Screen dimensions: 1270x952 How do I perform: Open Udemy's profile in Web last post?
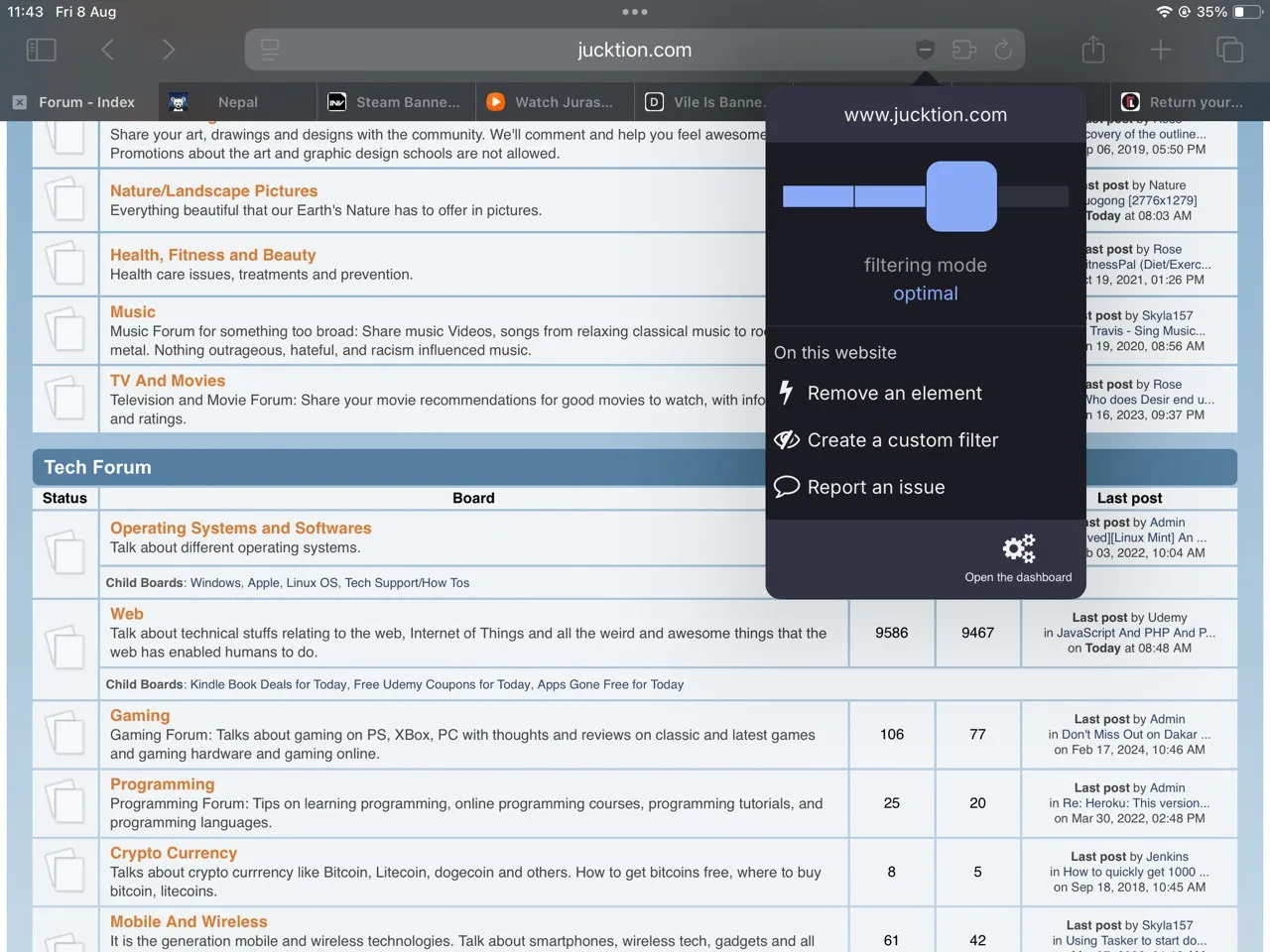(1167, 617)
